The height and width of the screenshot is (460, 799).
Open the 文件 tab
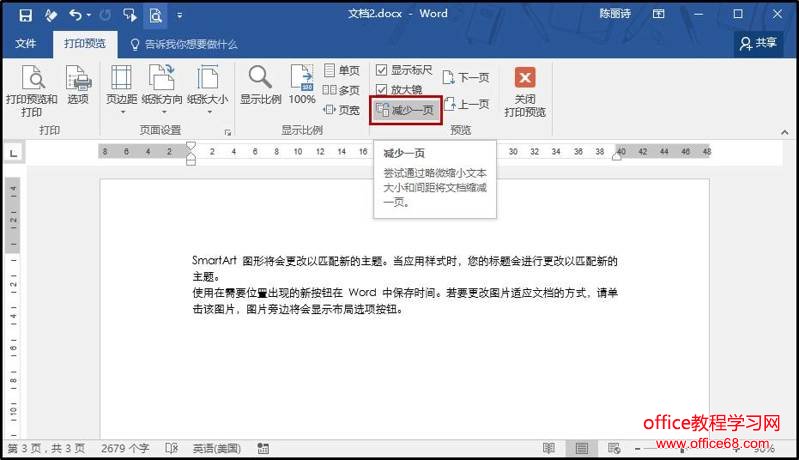point(25,44)
